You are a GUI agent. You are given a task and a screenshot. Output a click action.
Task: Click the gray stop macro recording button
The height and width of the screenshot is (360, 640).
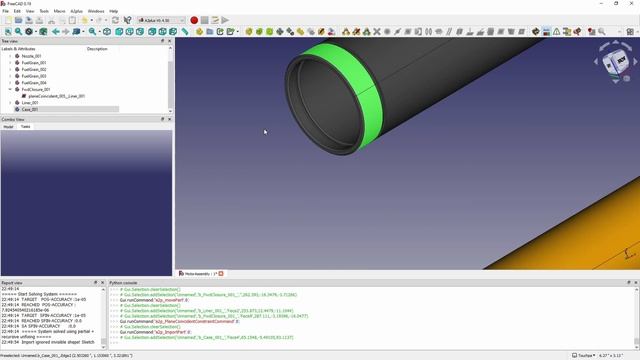(204, 20)
